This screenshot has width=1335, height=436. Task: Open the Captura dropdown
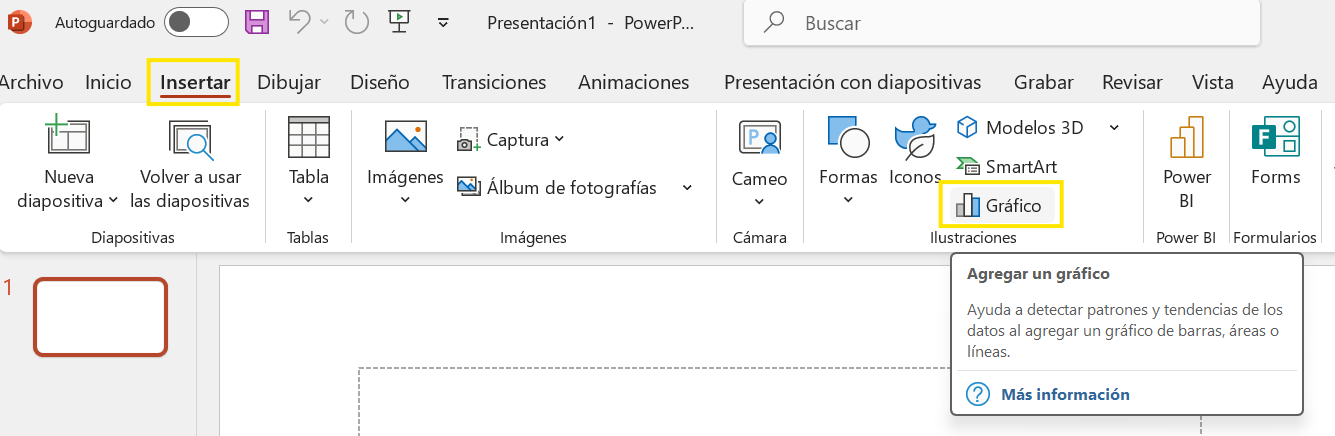pos(512,140)
